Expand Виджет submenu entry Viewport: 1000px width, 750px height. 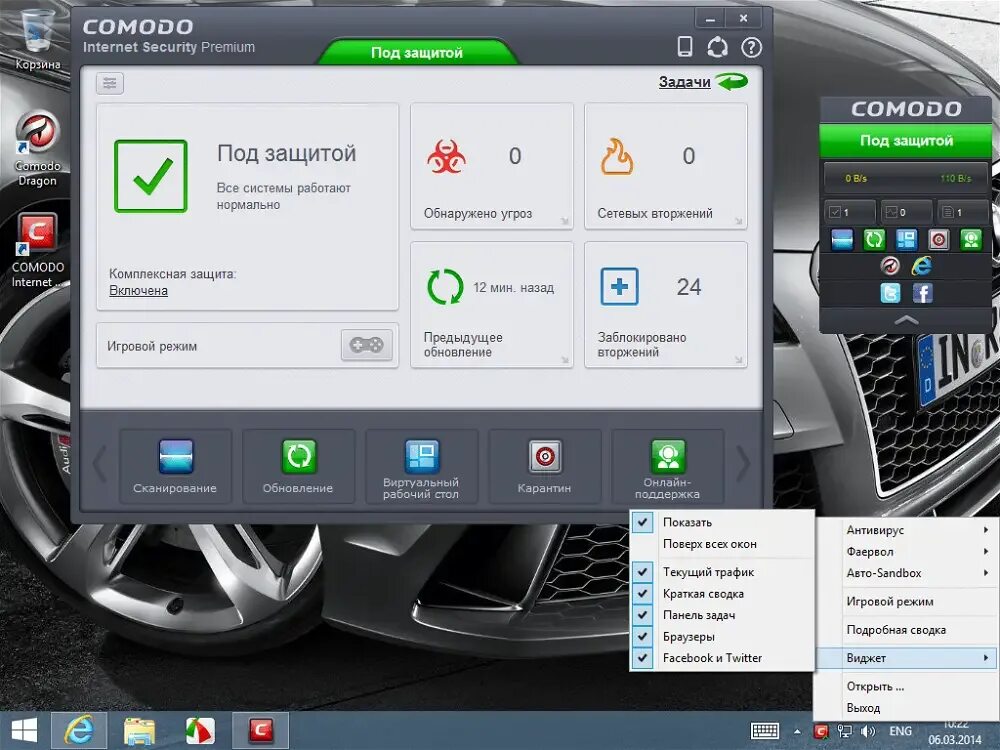(x=908, y=658)
